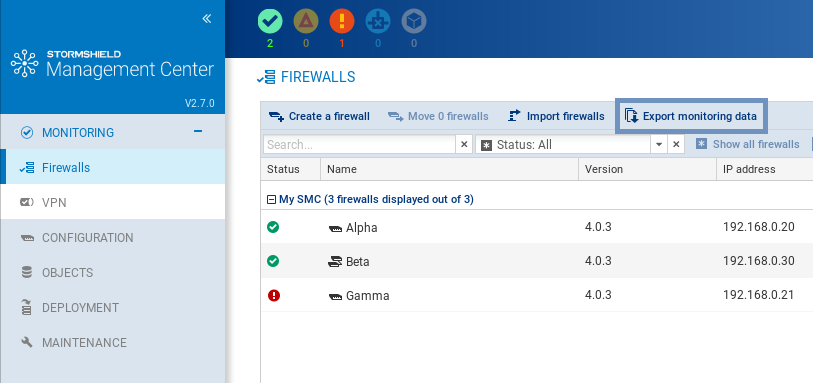
Task: Click Show all firewalls button
Action: pos(747,144)
